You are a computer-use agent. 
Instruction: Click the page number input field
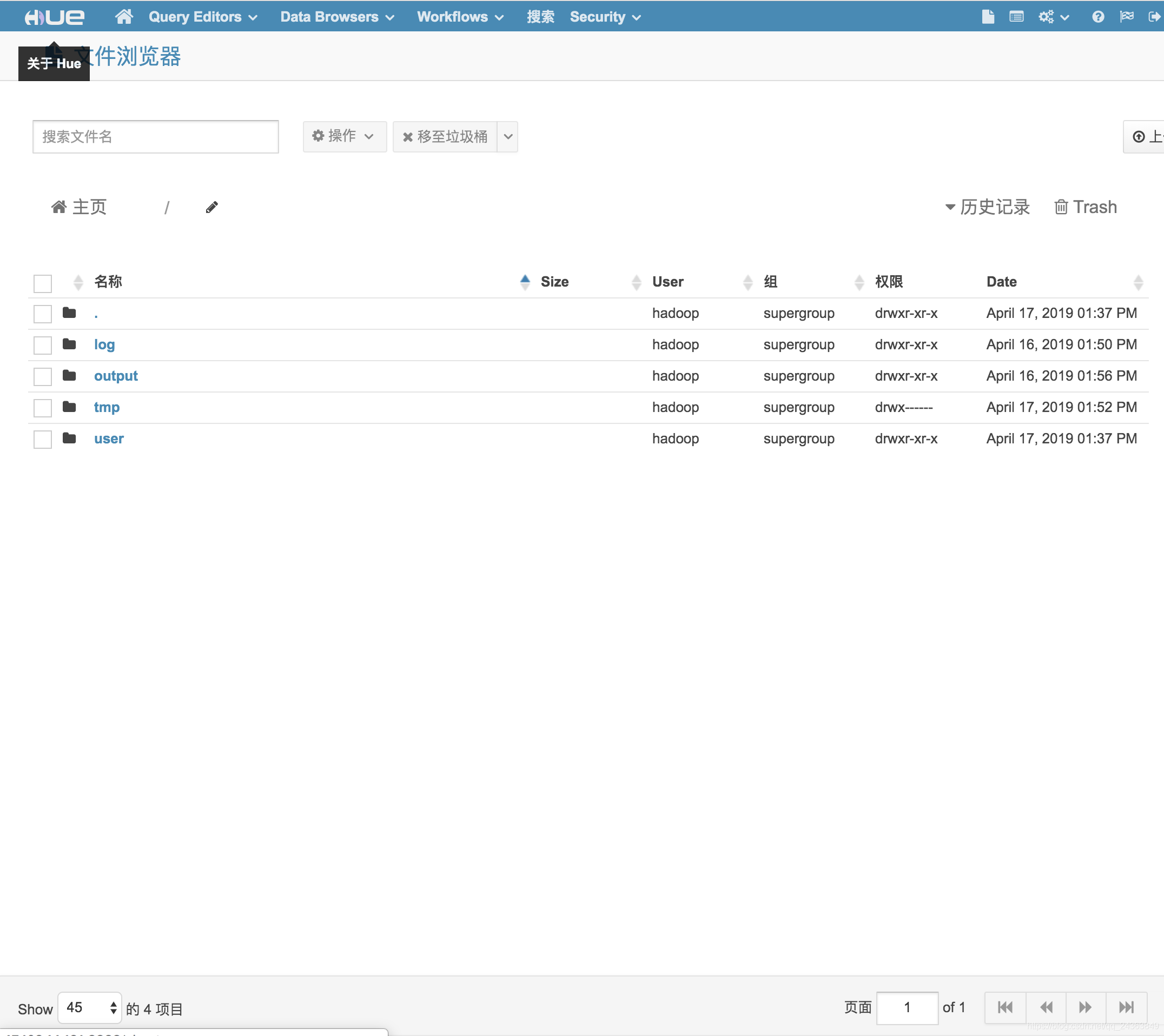(907, 1007)
